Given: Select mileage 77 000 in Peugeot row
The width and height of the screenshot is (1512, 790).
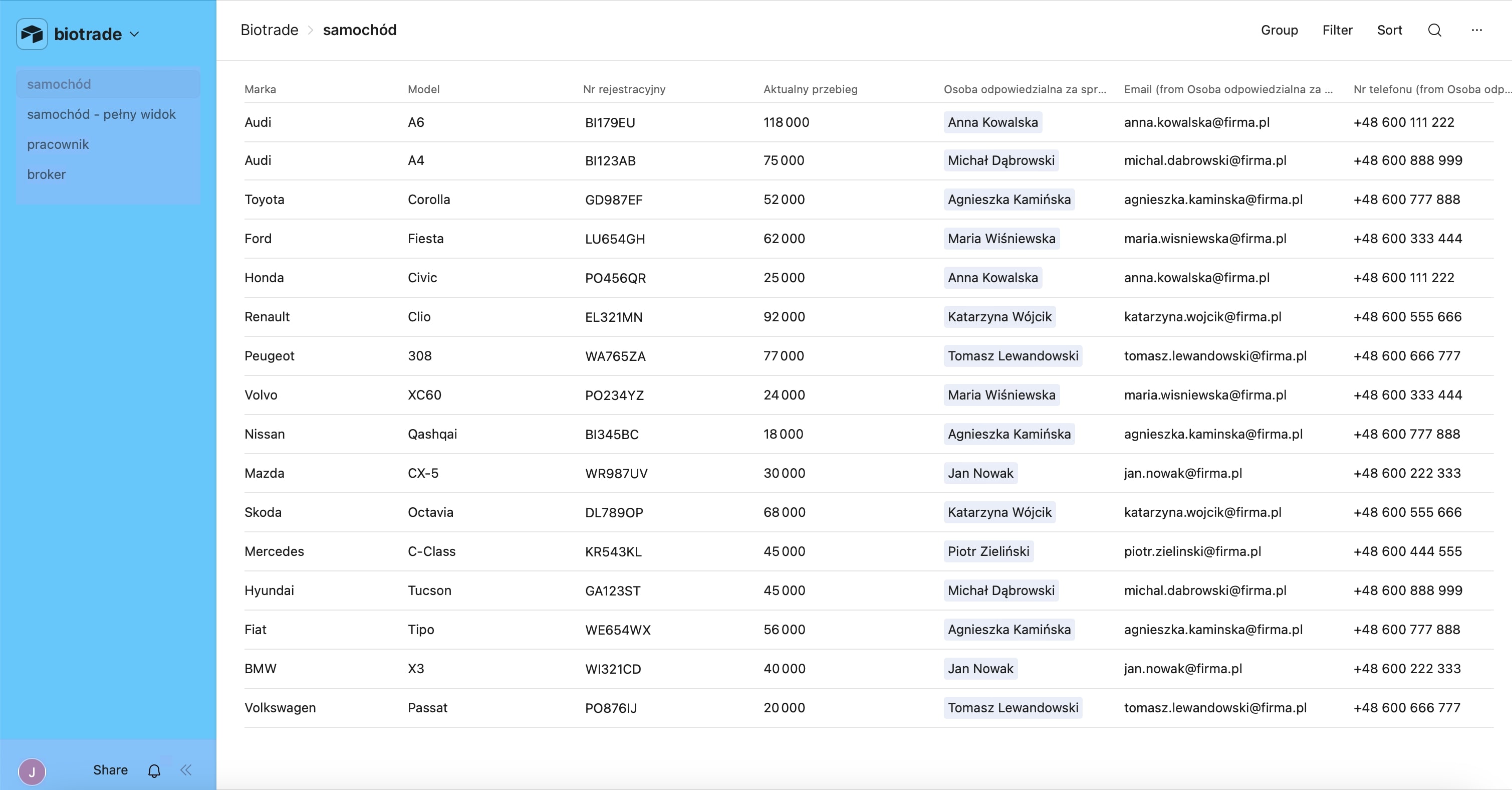Looking at the screenshot, I should click(x=784, y=356).
